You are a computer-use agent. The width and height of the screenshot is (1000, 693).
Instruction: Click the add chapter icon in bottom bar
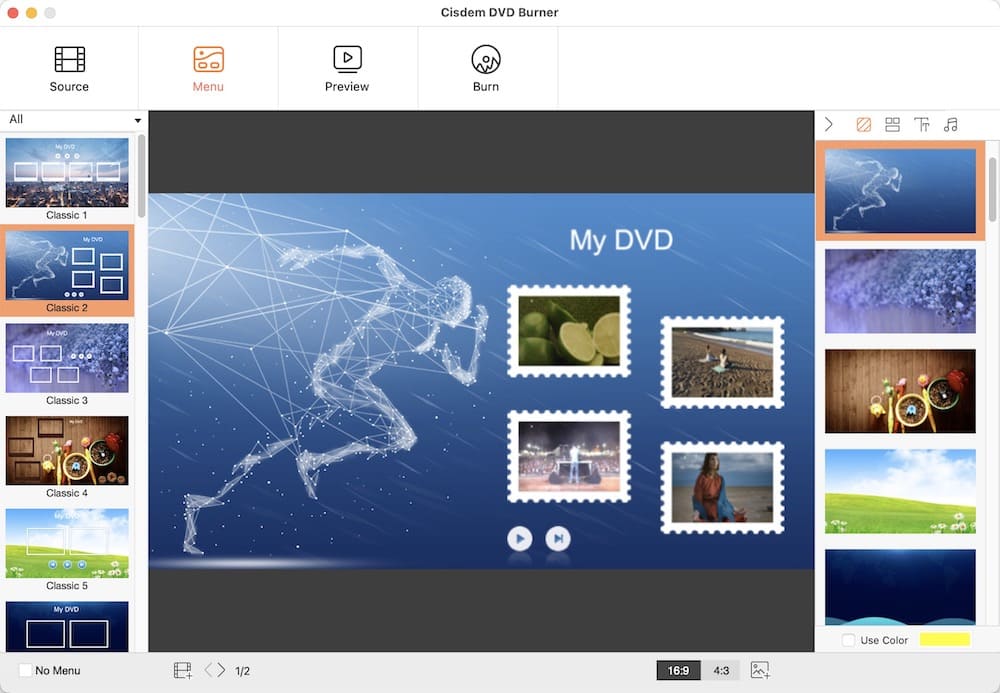click(183, 671)
